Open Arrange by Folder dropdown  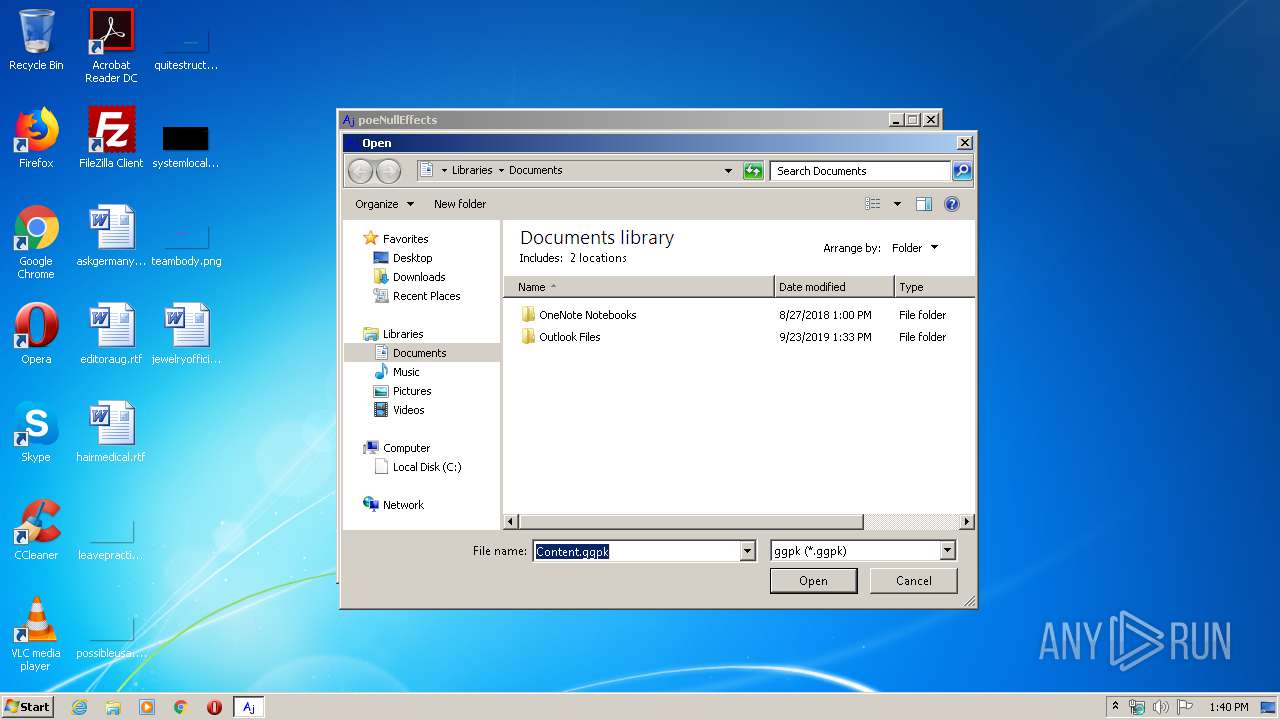click(x=915, y=248)
